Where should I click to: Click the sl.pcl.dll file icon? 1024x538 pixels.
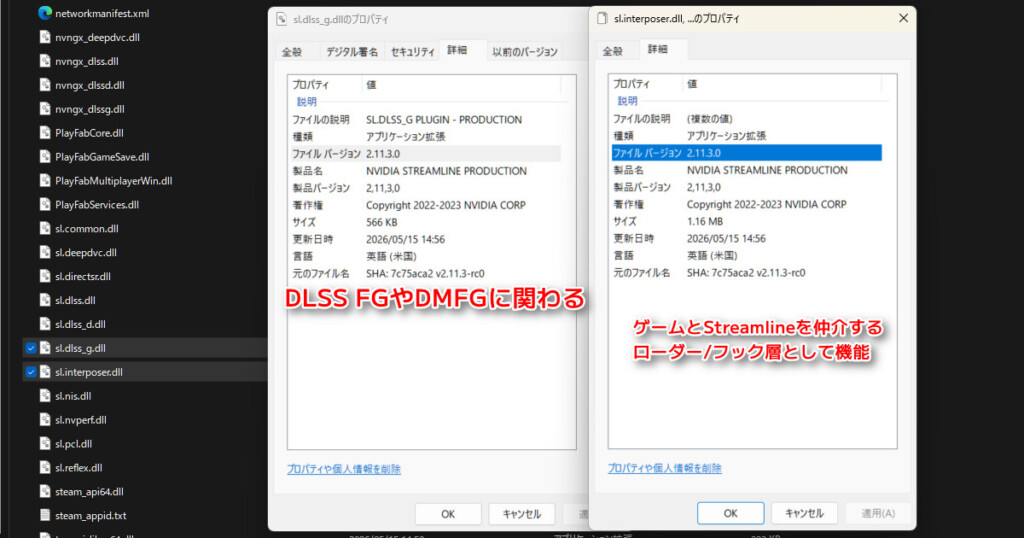[x=45, y=444]
